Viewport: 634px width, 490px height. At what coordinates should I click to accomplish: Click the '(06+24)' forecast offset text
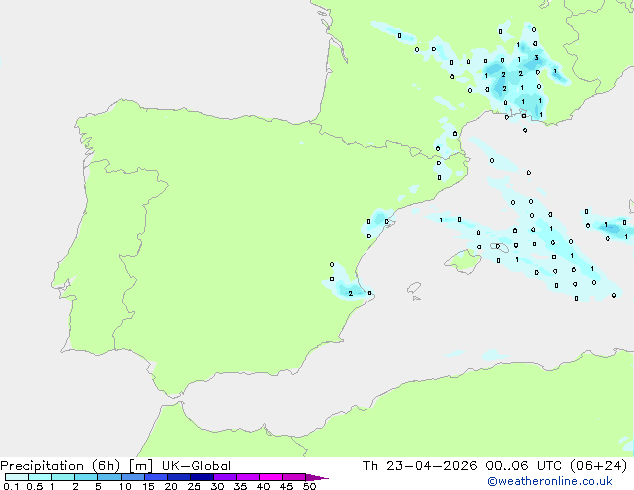pyautogui.click(x=598, y=466)
